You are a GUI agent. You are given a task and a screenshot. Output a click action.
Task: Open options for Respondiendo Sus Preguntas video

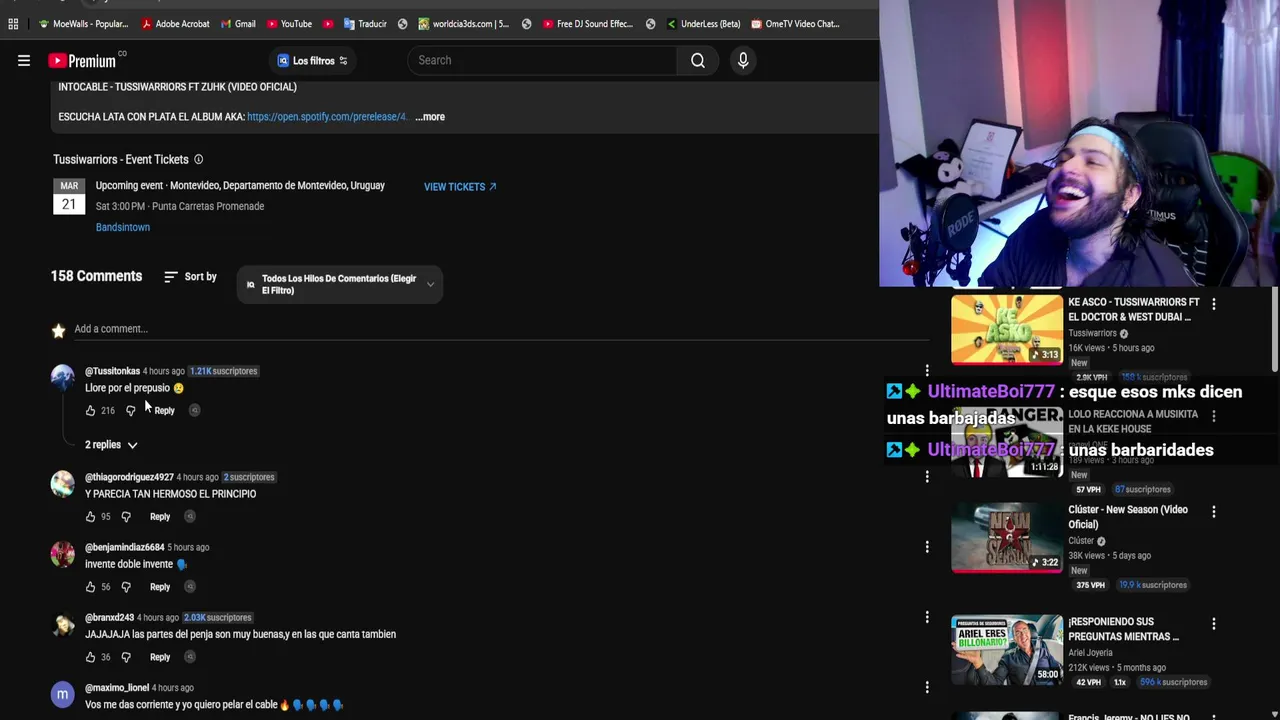(1214, 624)
